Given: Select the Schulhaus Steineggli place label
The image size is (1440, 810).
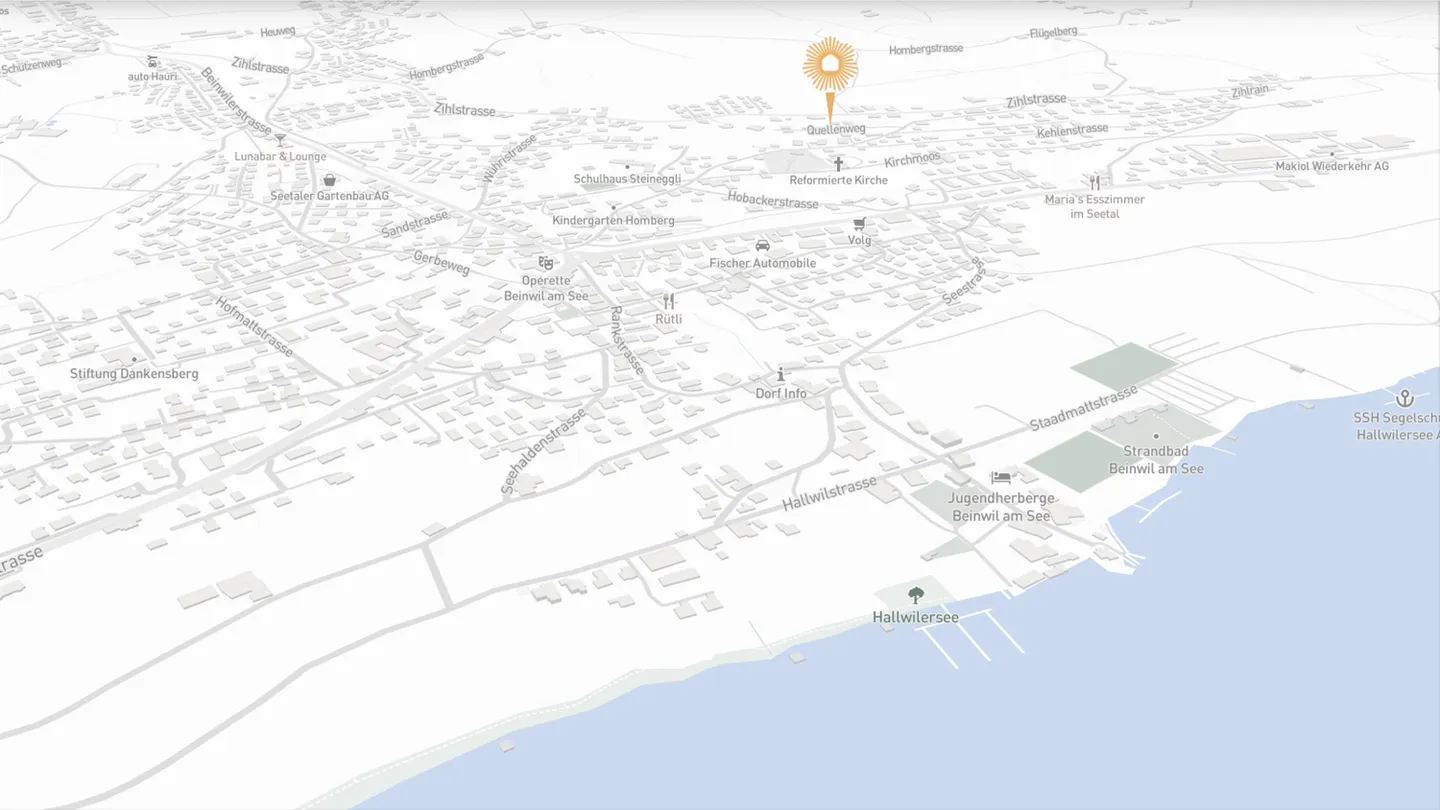Looking at the screenshot, I should coord(627,179).
